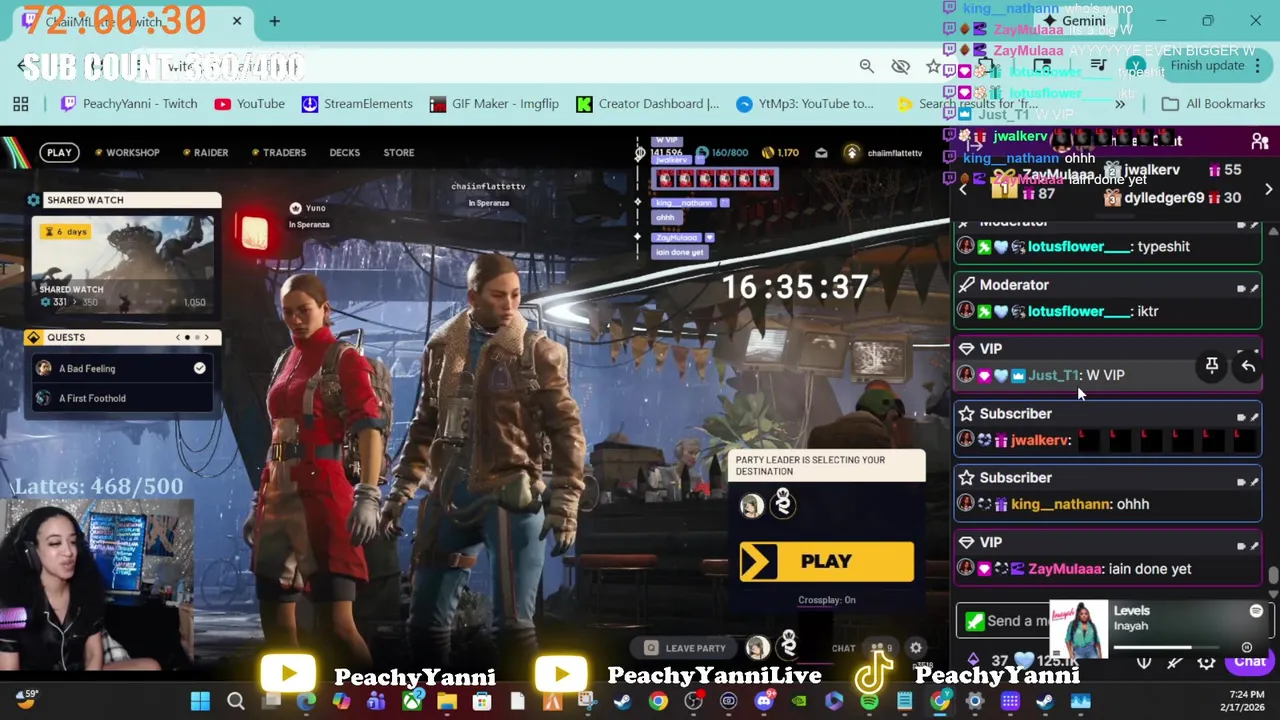Open the Chrome apps grid icon

pos(20,104)
